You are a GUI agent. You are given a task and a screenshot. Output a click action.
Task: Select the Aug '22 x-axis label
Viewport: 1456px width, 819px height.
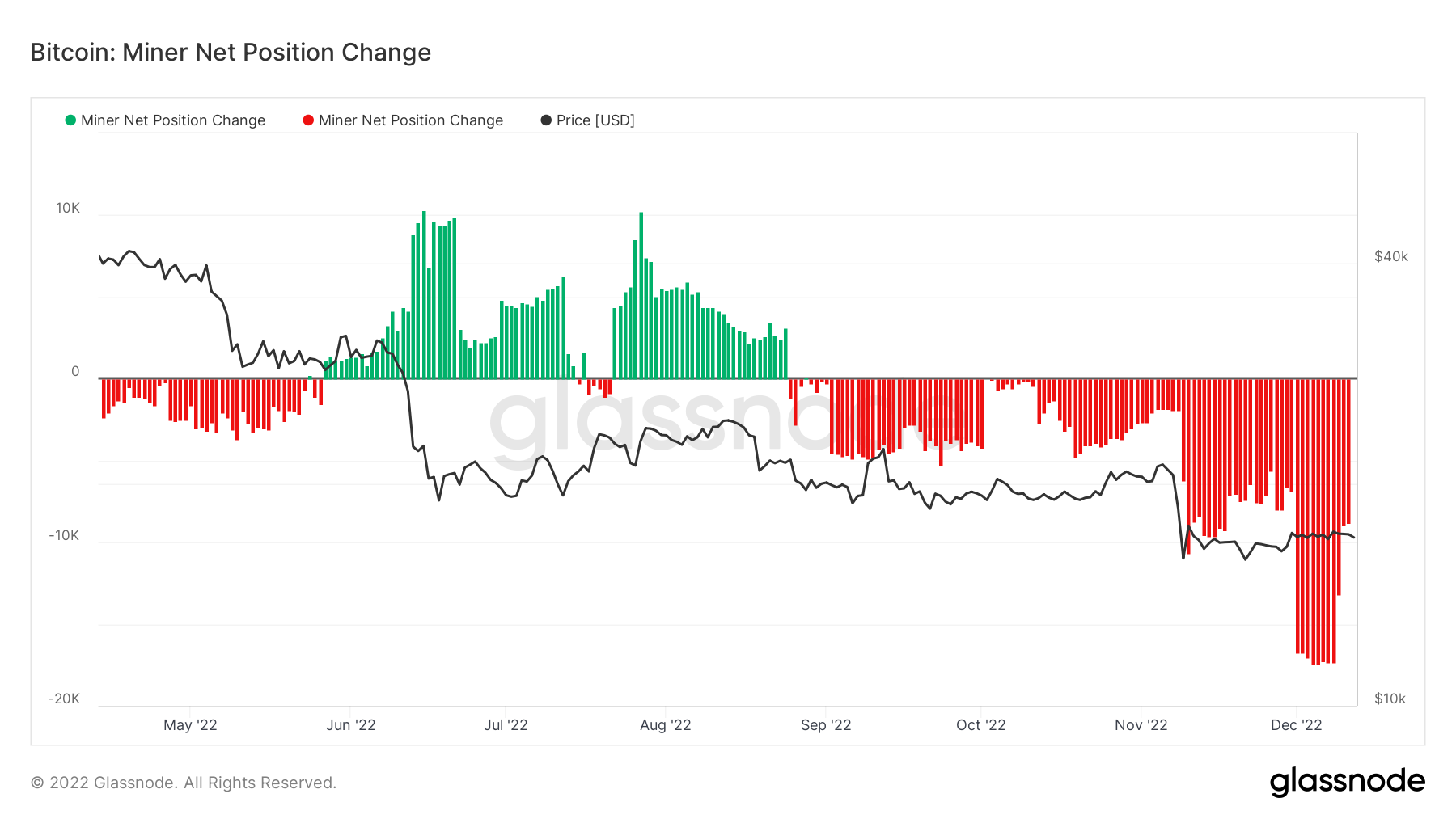[665, 725]
